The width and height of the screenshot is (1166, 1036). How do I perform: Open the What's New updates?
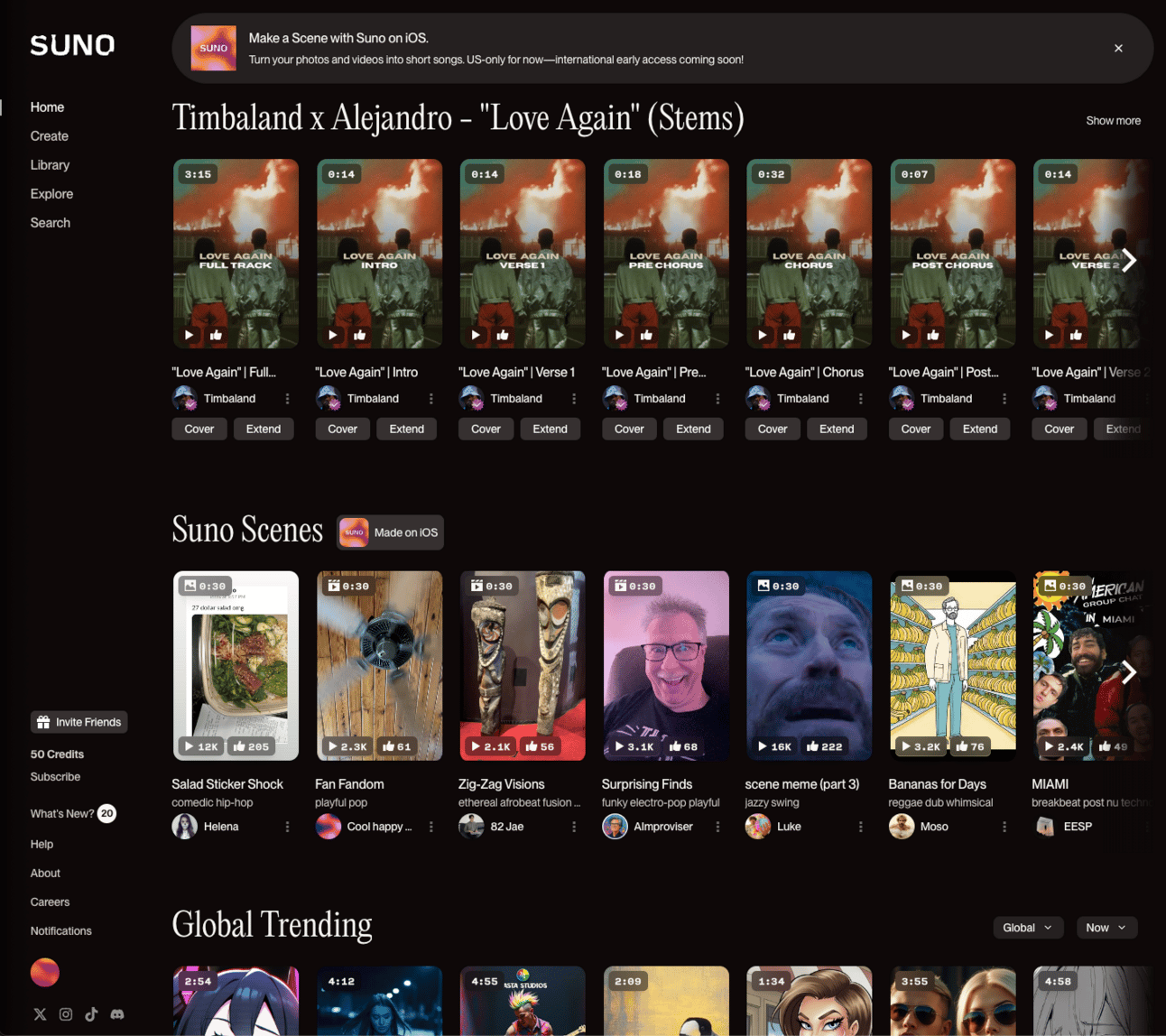coord(73,814)
